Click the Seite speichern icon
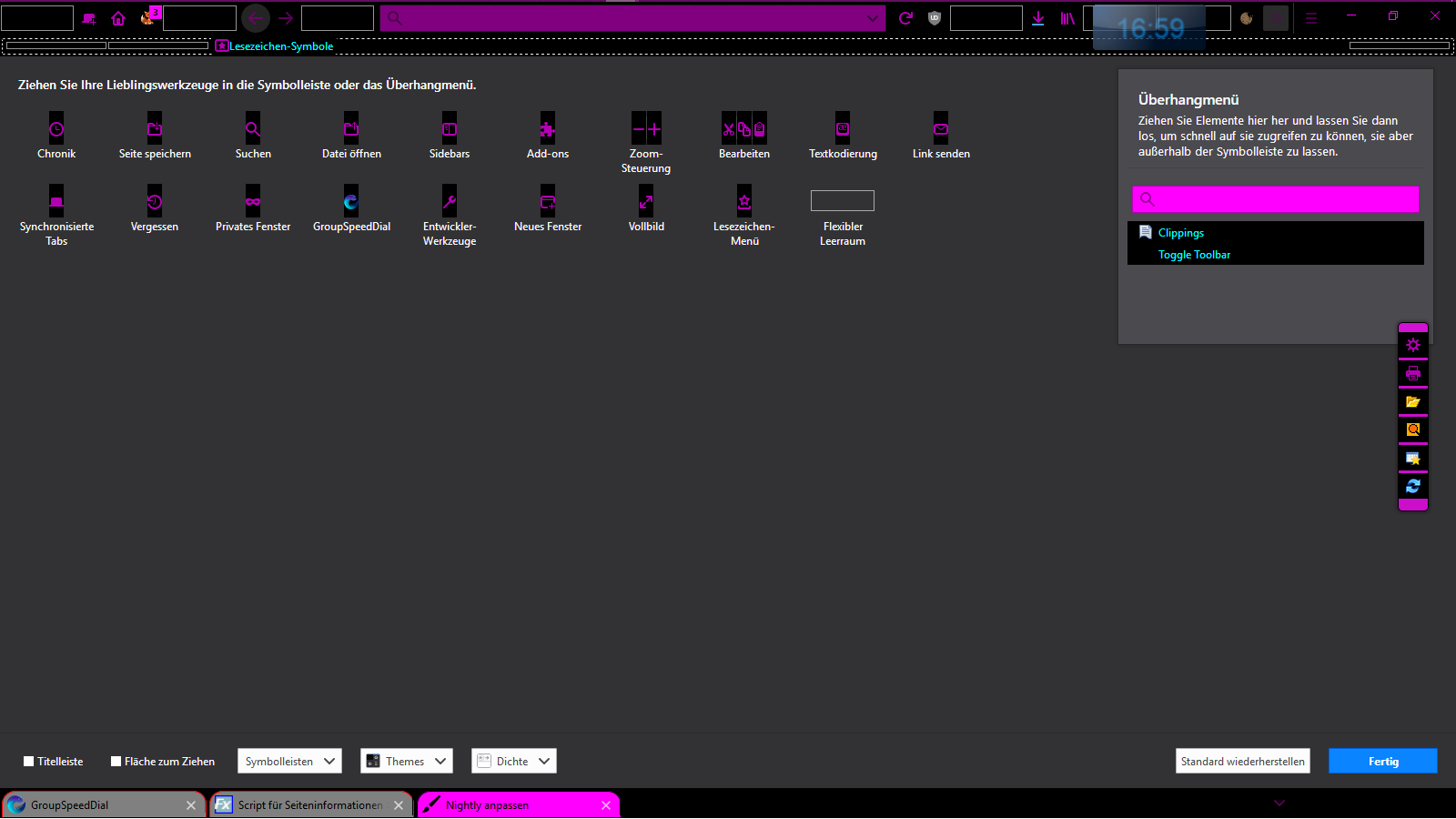1456x819 pixels. pyautogui.click(x=155, y=129)
